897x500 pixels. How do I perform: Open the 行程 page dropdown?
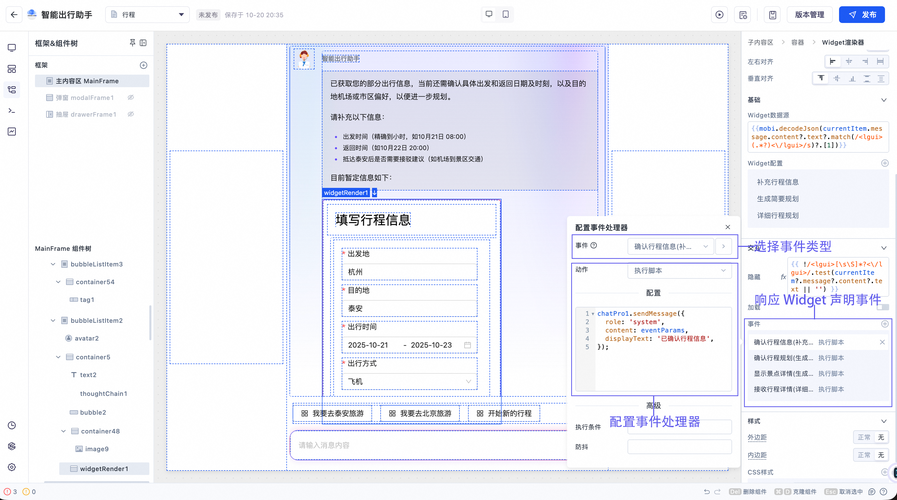(148, 15)
